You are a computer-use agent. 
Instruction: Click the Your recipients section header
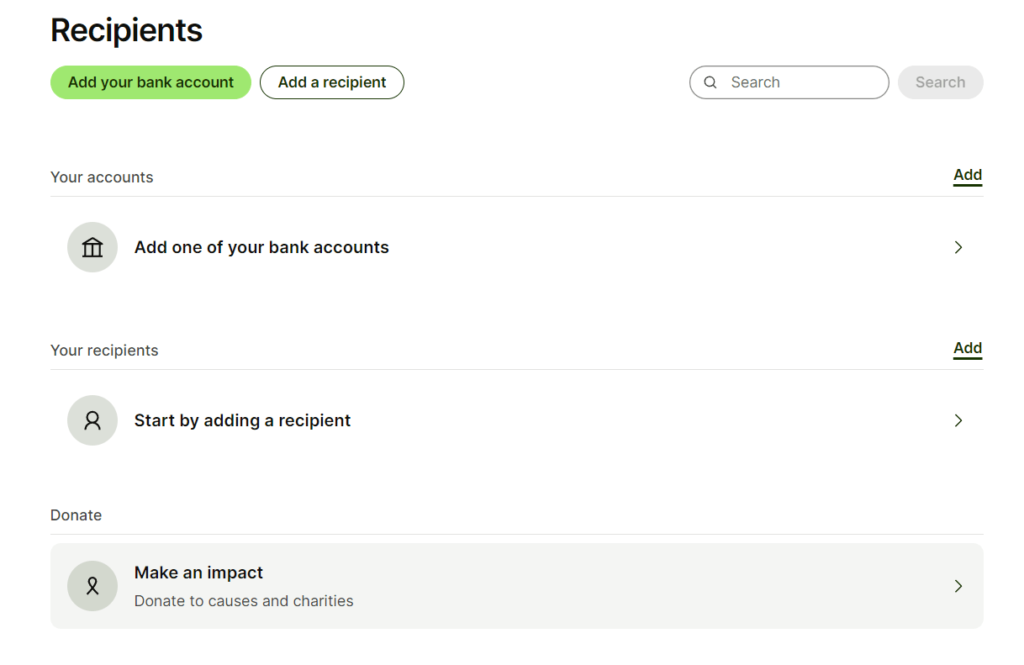[104, 350]
